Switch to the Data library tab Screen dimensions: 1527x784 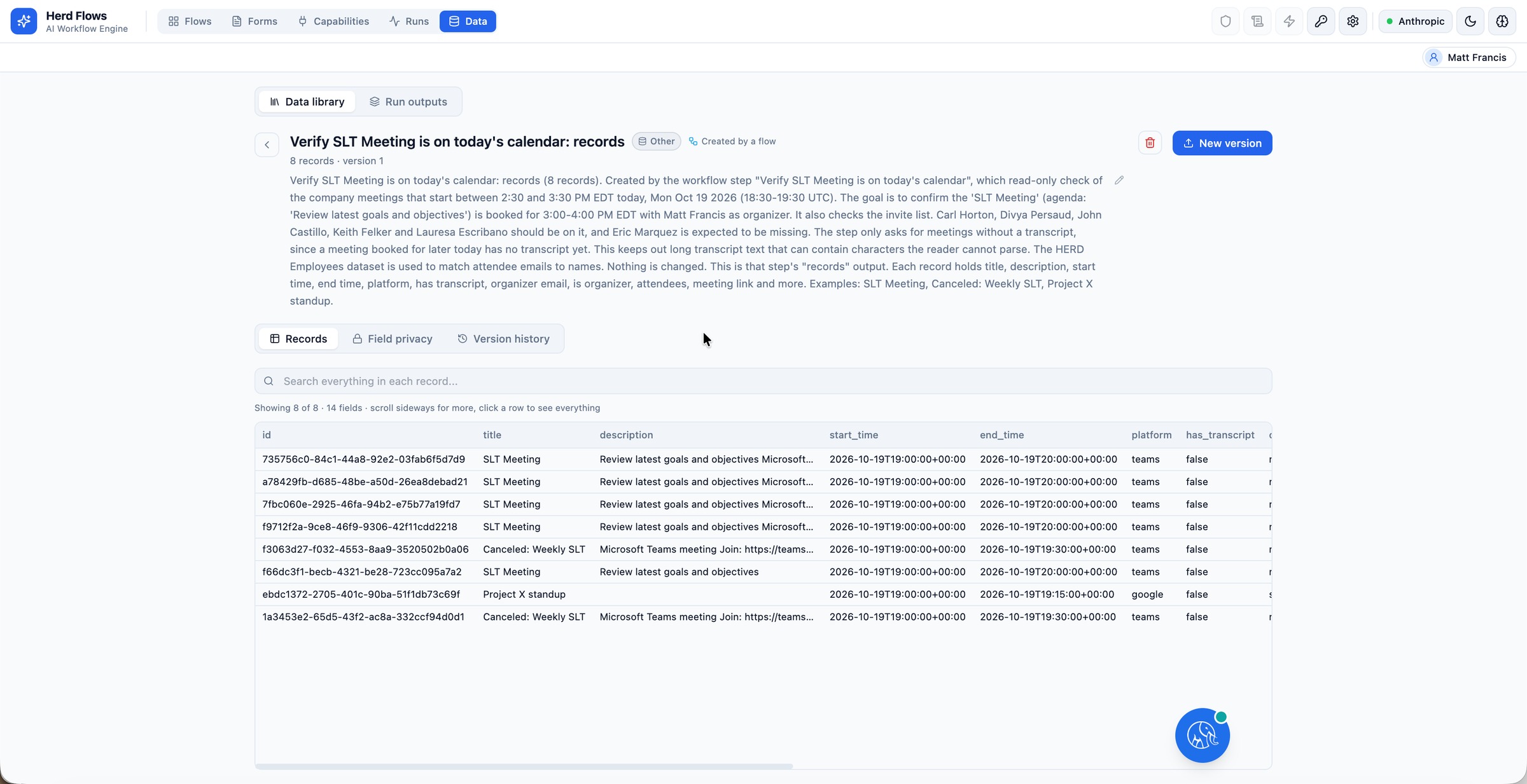click(307, 102)
